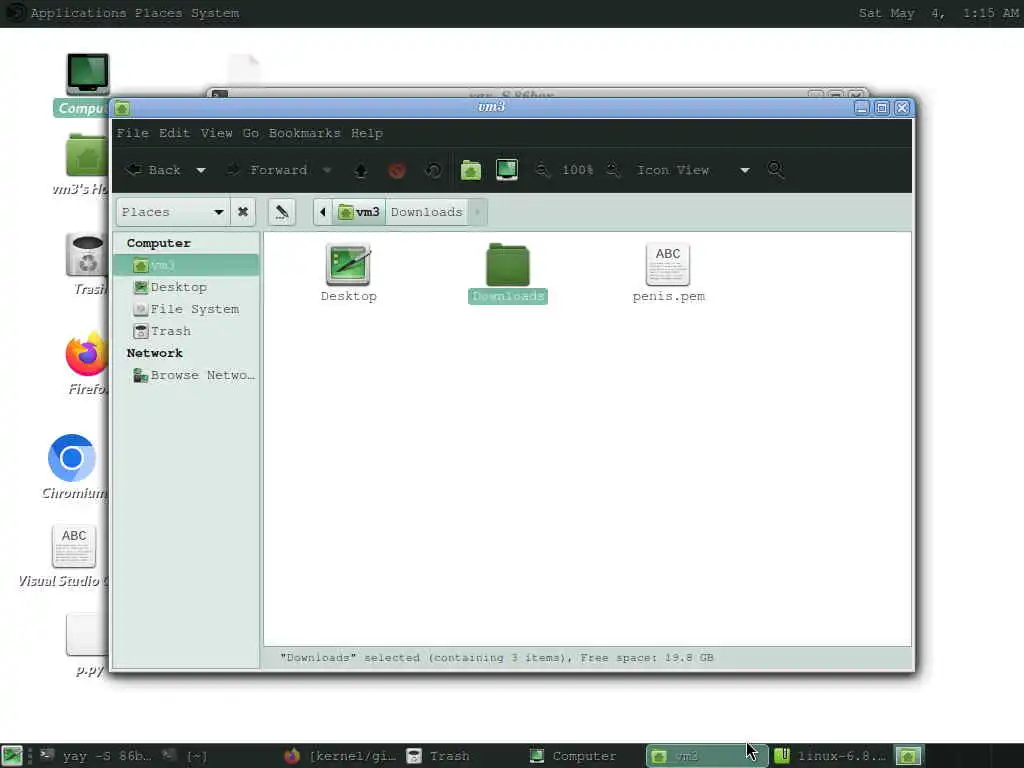Image resolution: width=1024 pixels, height=768 pixels.
Task: Switch to the yay -S 86b terminal task
Action: click(96, 756)
